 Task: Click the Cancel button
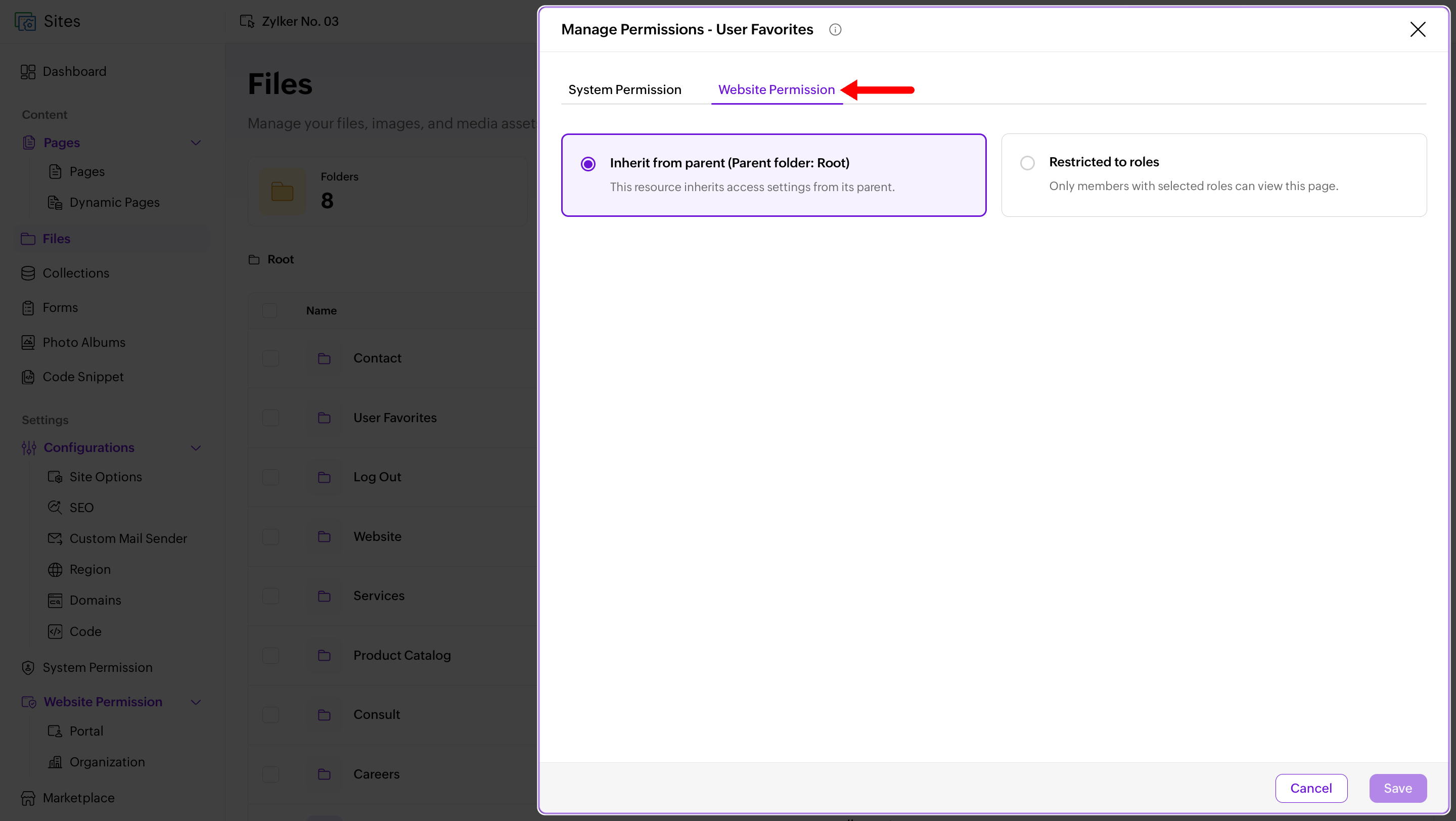[1311, 788]
